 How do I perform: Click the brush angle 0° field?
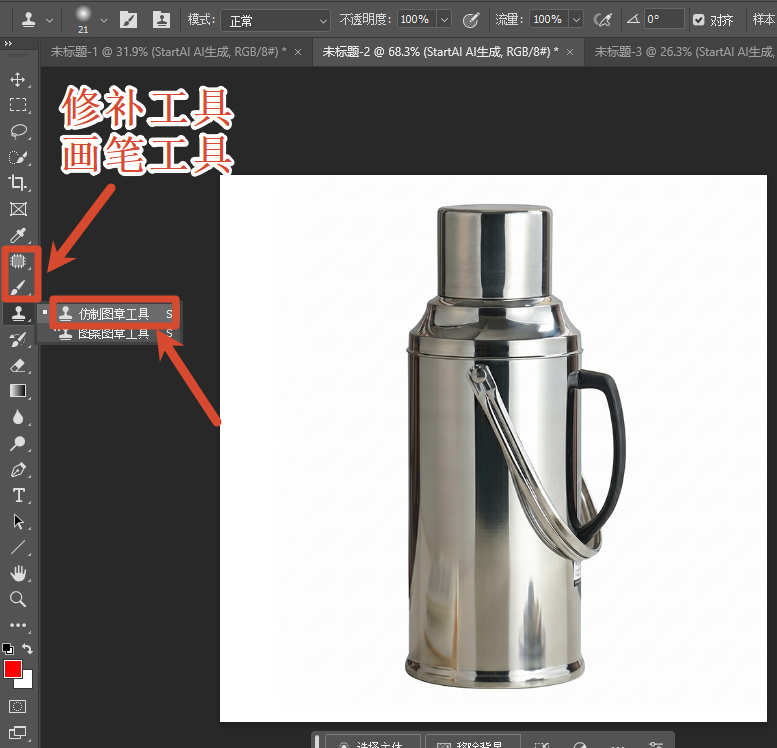tap(664, 19)
